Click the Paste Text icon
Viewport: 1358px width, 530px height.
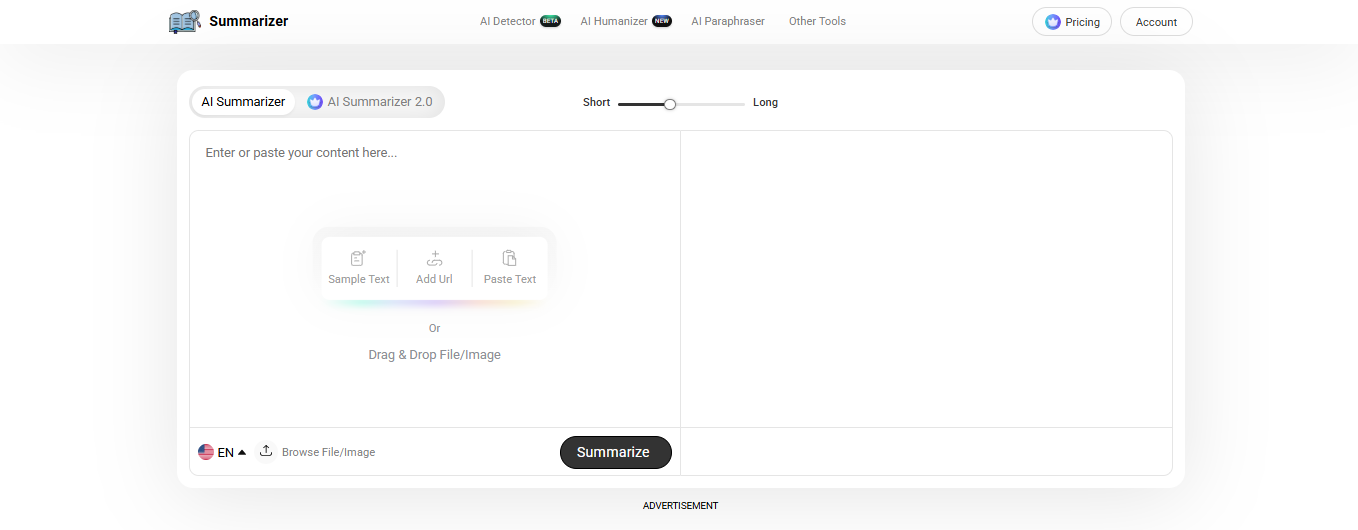point(510,258)
